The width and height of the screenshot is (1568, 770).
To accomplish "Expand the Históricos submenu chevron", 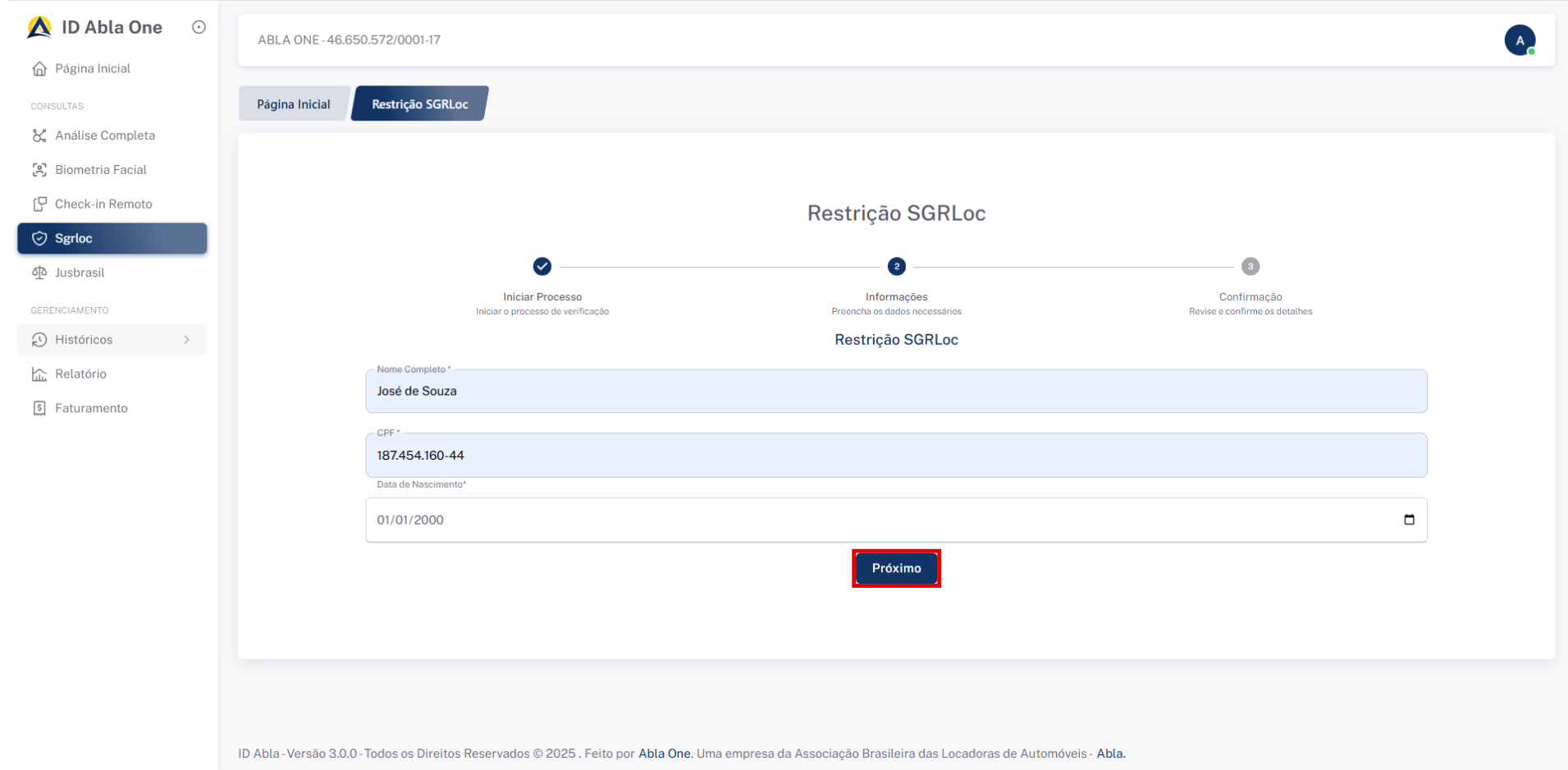I will click(187, 340).
